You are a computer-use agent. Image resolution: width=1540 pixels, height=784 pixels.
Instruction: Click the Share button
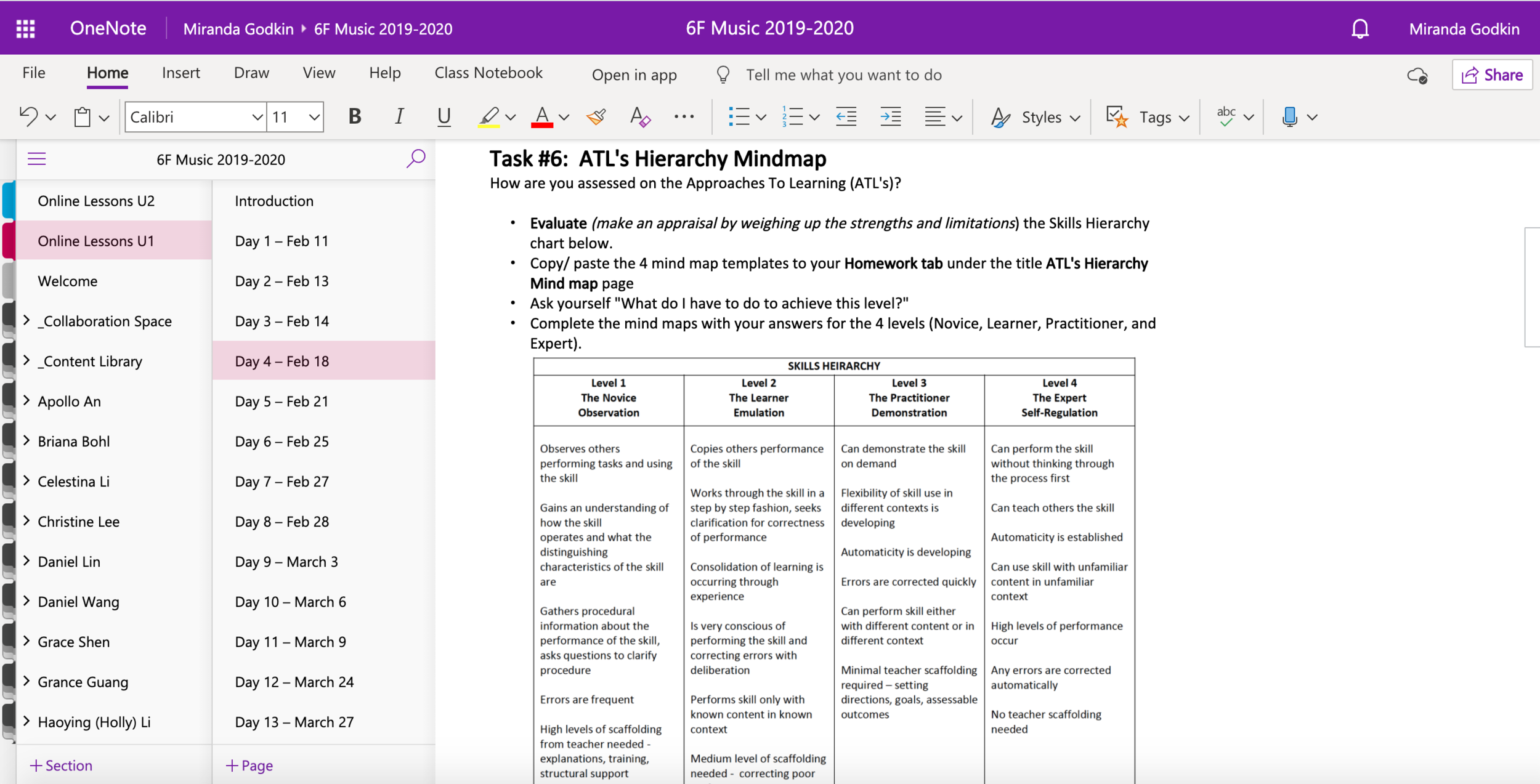click(1492, 75)
